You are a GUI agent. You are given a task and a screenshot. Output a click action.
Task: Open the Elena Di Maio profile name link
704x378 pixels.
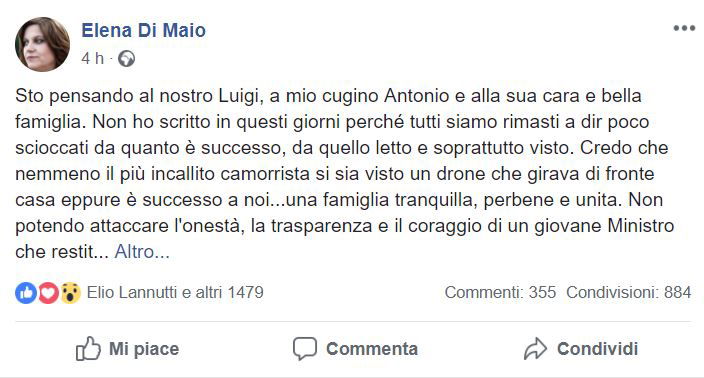(143, 30)
